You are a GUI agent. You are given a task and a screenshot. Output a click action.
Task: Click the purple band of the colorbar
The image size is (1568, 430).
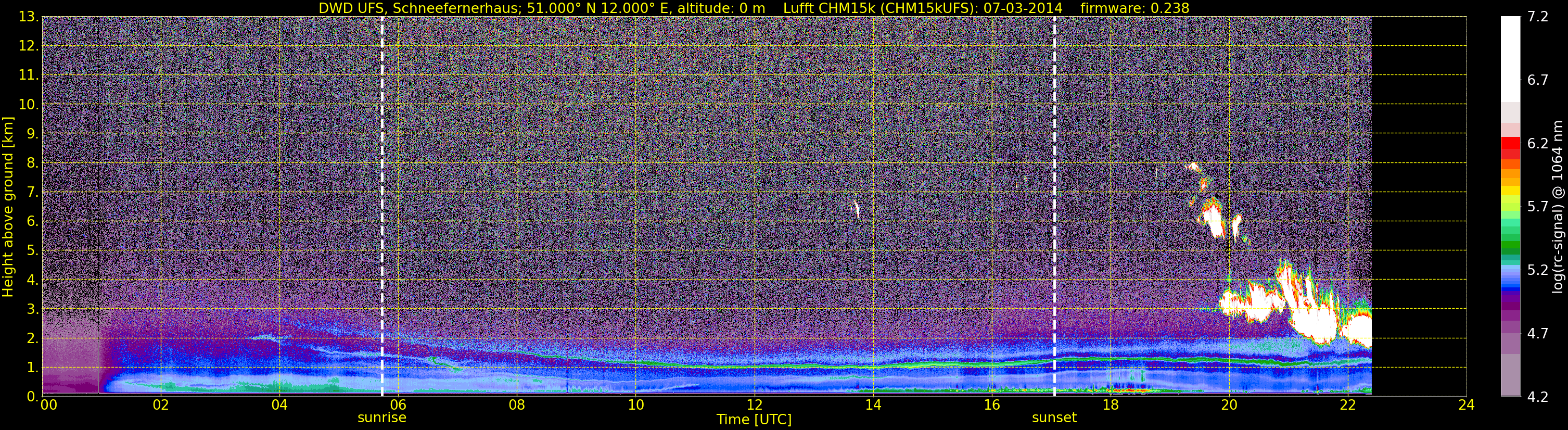pos(1510,305)
